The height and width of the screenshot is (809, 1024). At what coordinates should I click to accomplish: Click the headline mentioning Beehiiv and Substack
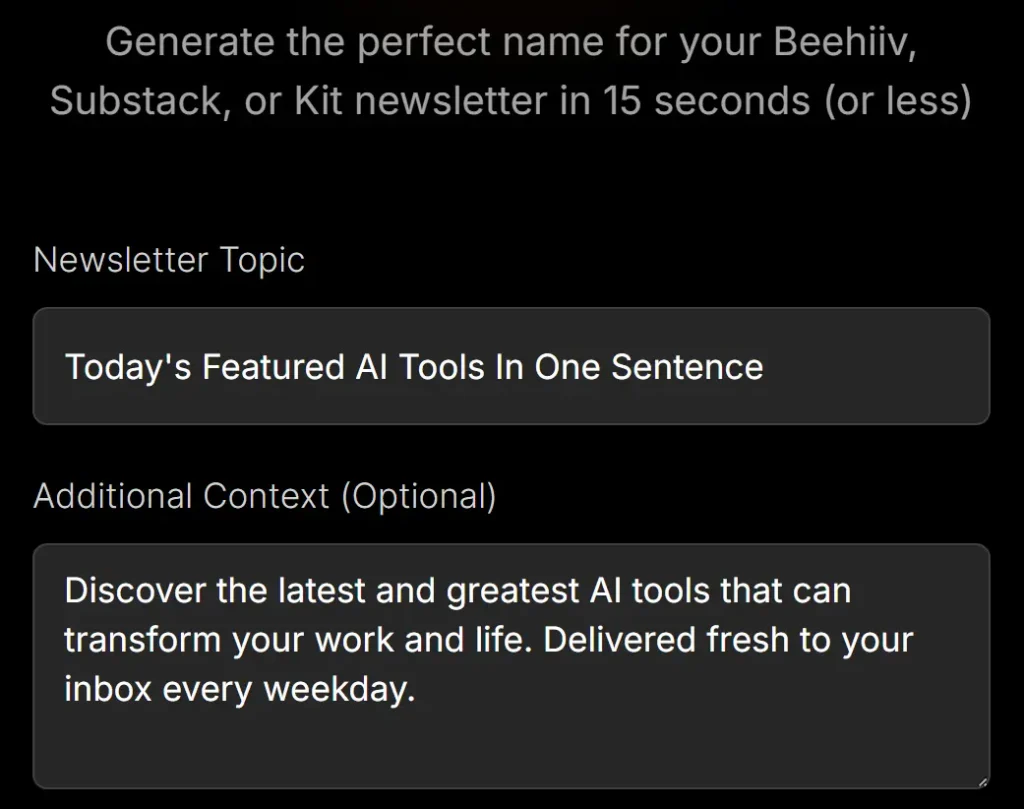point(512,70)
